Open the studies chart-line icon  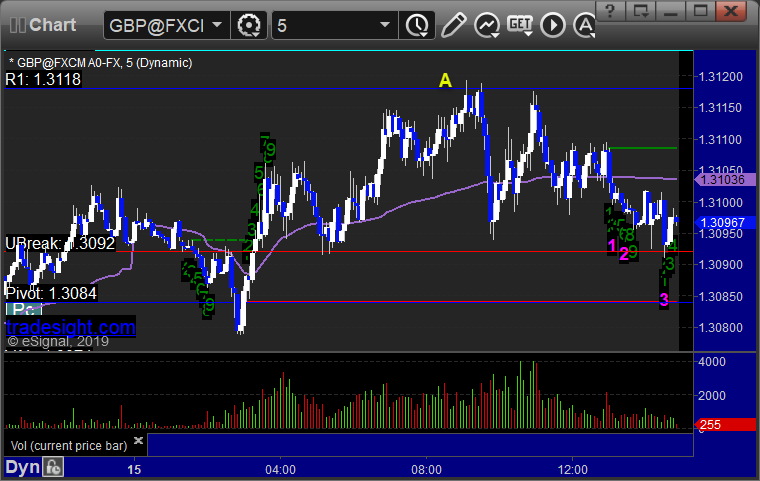click(487, 25)
